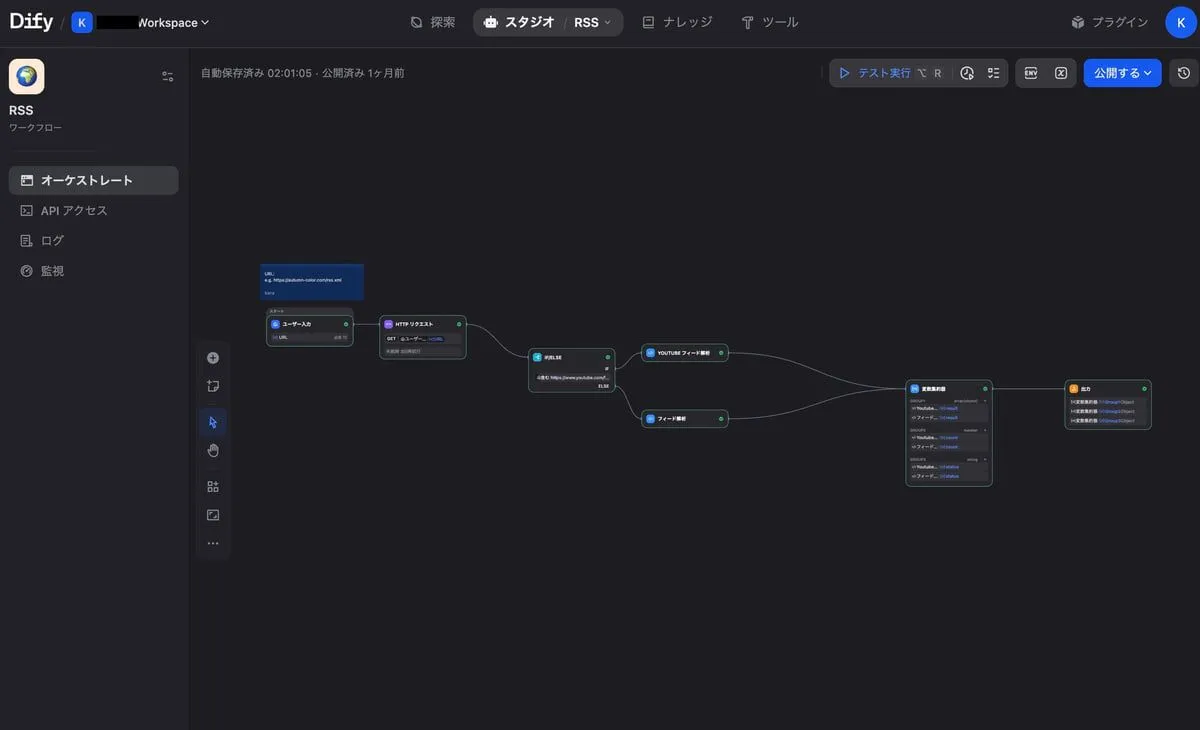Click the organize nodes icon

point(213,487)
